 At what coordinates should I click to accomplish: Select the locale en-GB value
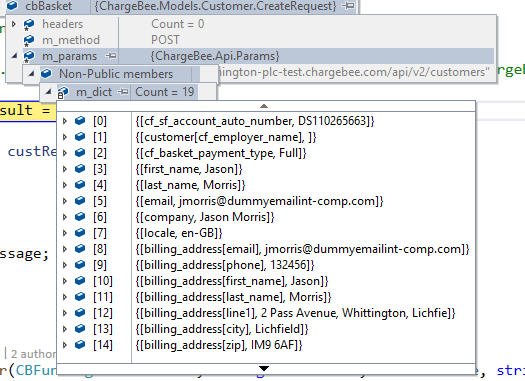pos(179,233)
